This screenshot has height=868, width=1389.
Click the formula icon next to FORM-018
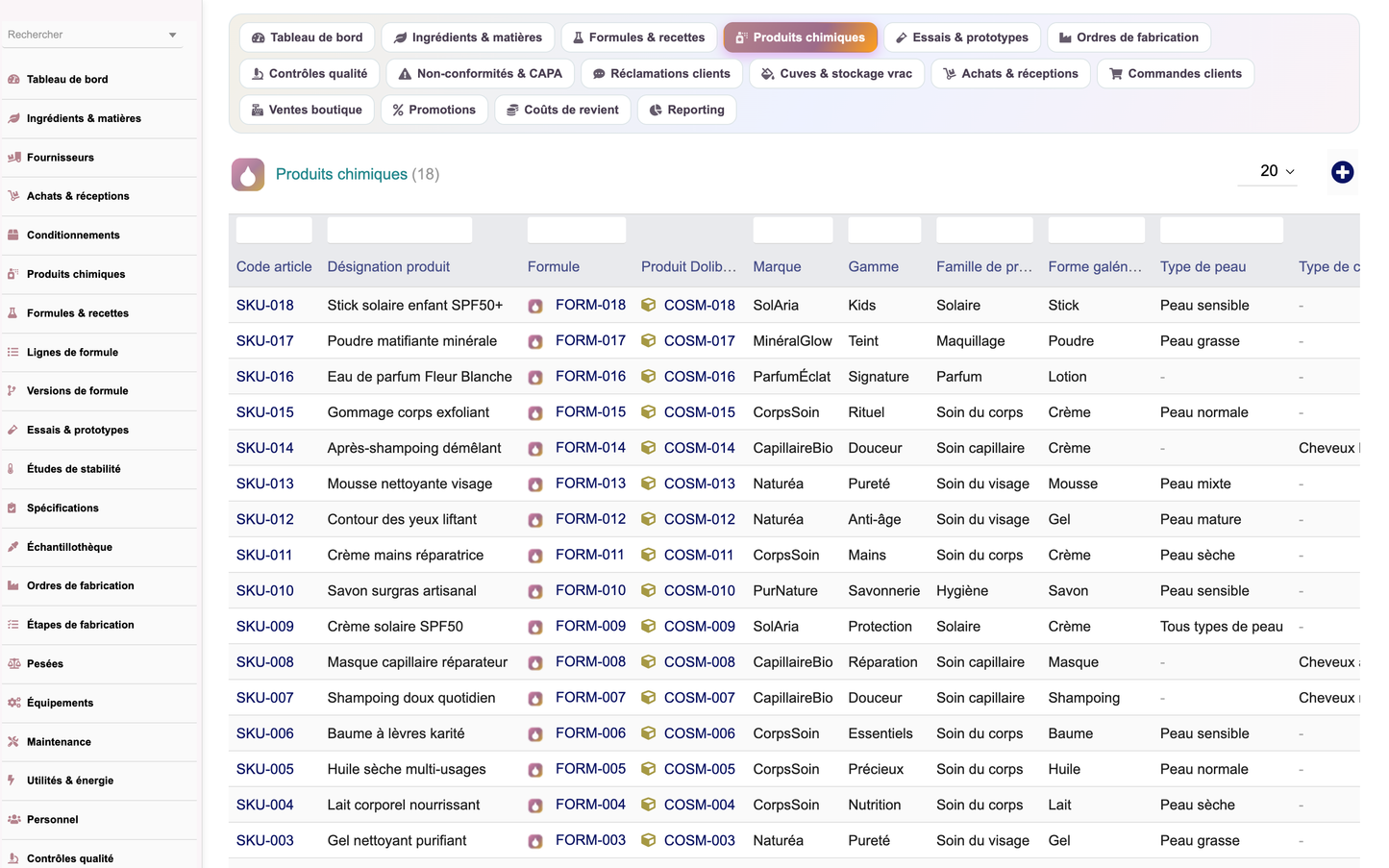pyautogui.click(x=535, y=307)
